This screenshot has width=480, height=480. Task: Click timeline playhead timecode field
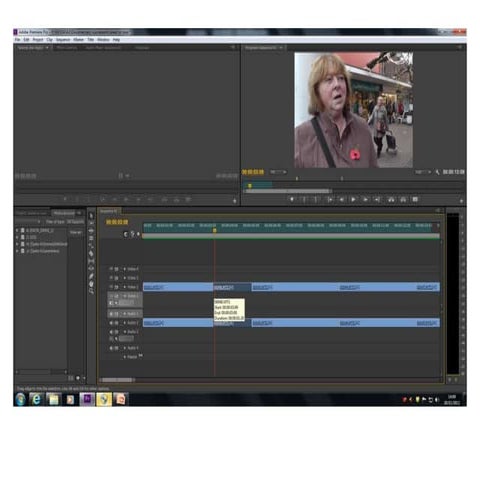pyautogui.click(x=117, y=222)
